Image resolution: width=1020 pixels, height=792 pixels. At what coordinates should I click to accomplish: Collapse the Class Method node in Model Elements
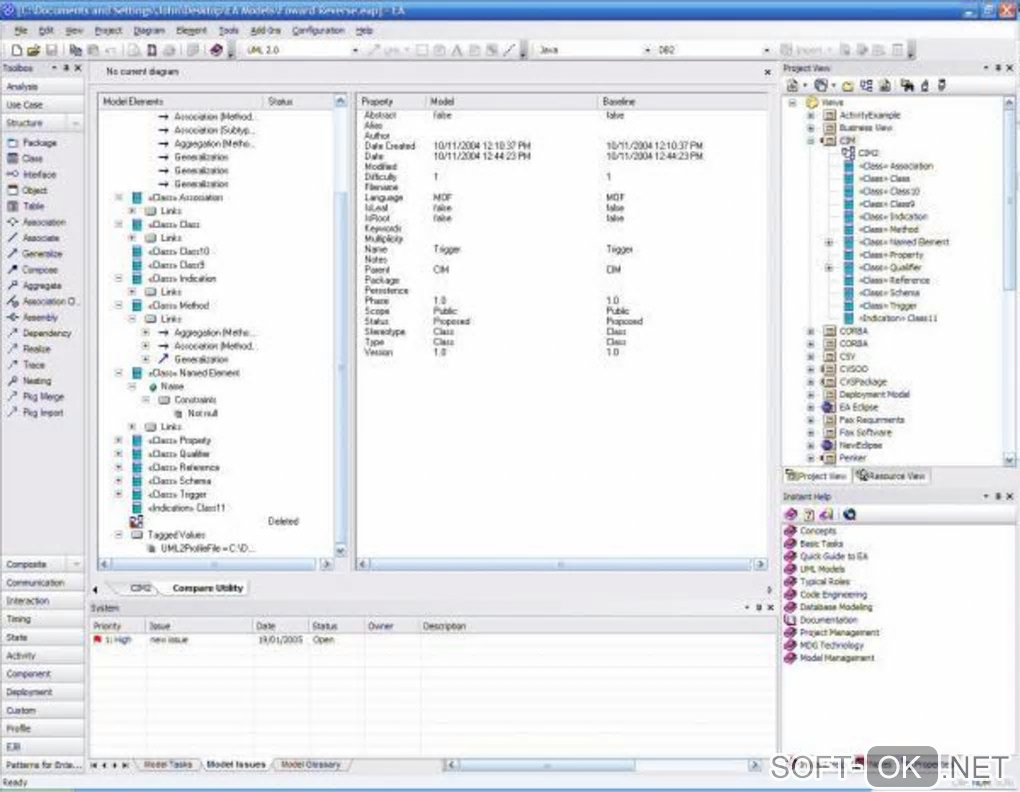pos(119,305)
